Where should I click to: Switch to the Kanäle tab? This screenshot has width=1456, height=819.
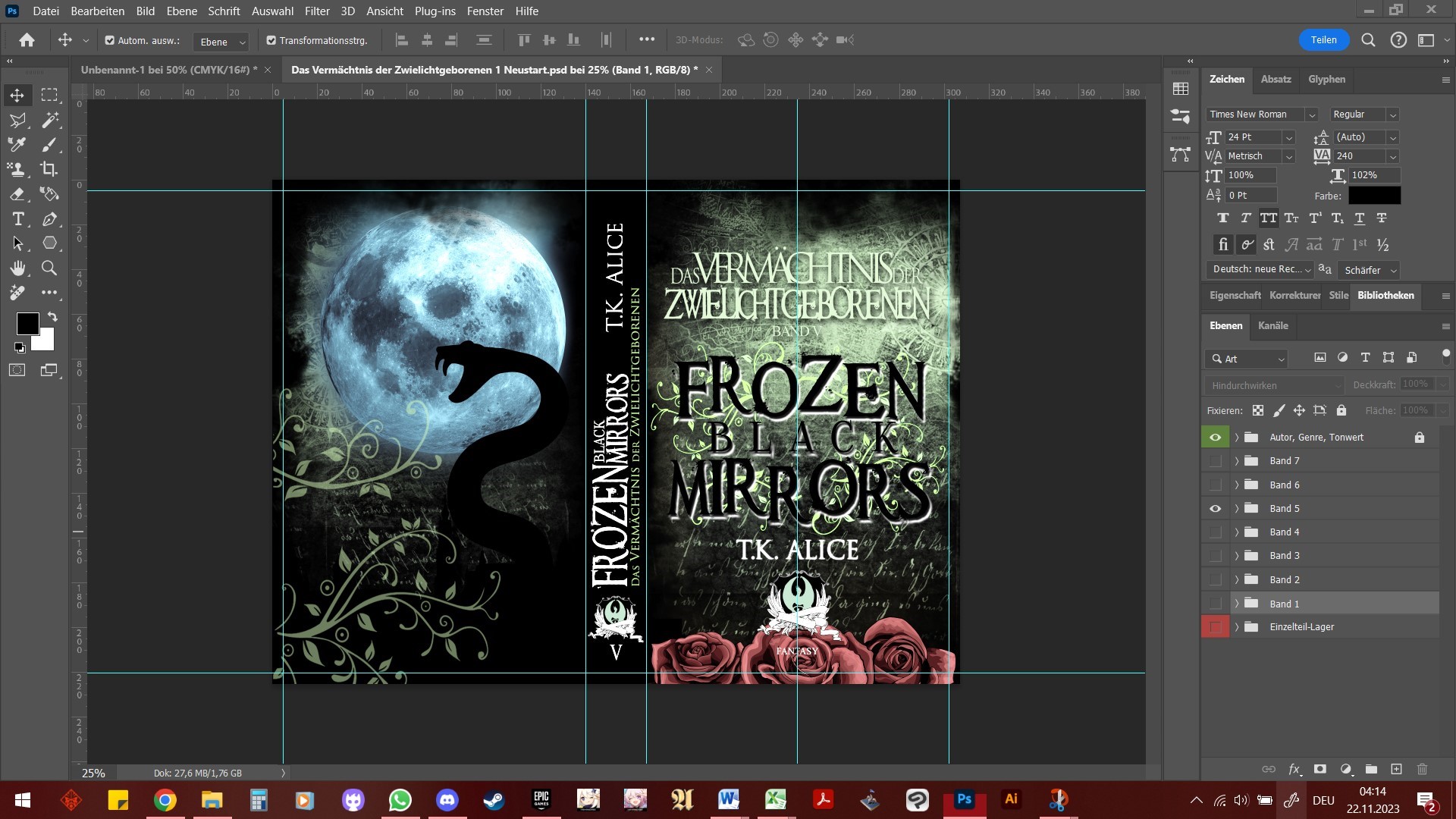click(1272, 325)
